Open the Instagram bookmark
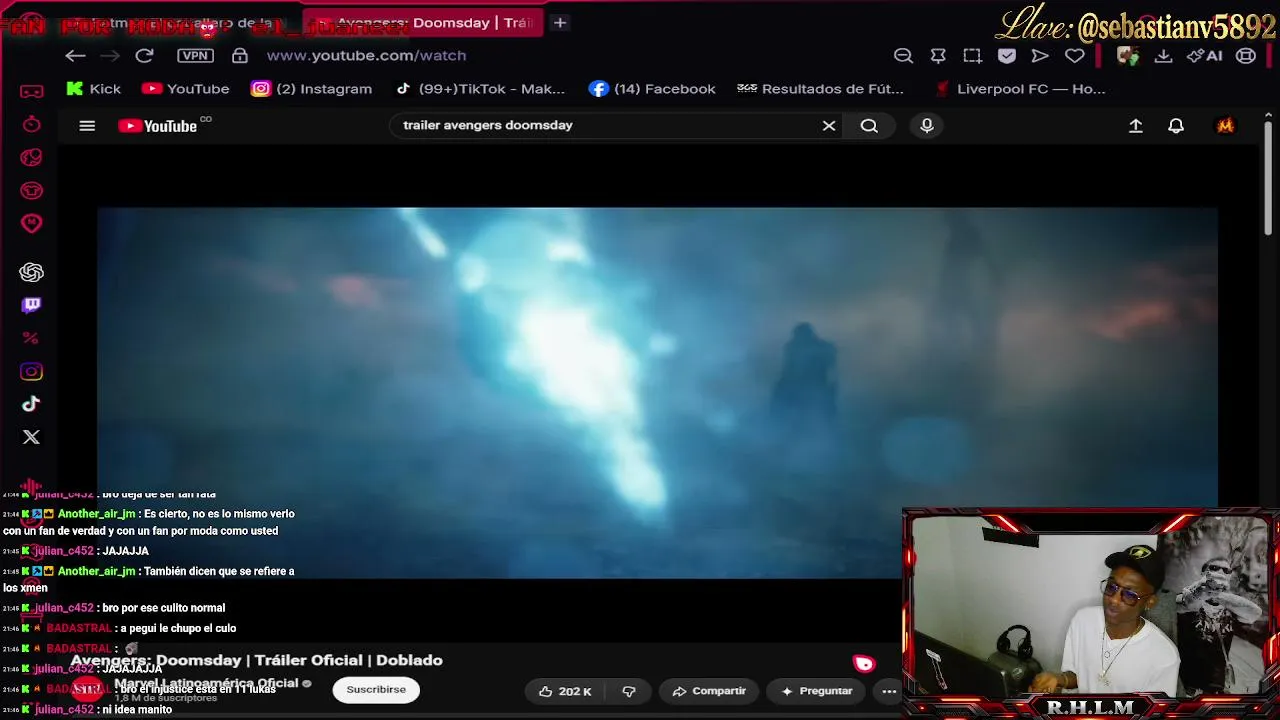This screenshot has width=1280, height=720. (311, 89)
